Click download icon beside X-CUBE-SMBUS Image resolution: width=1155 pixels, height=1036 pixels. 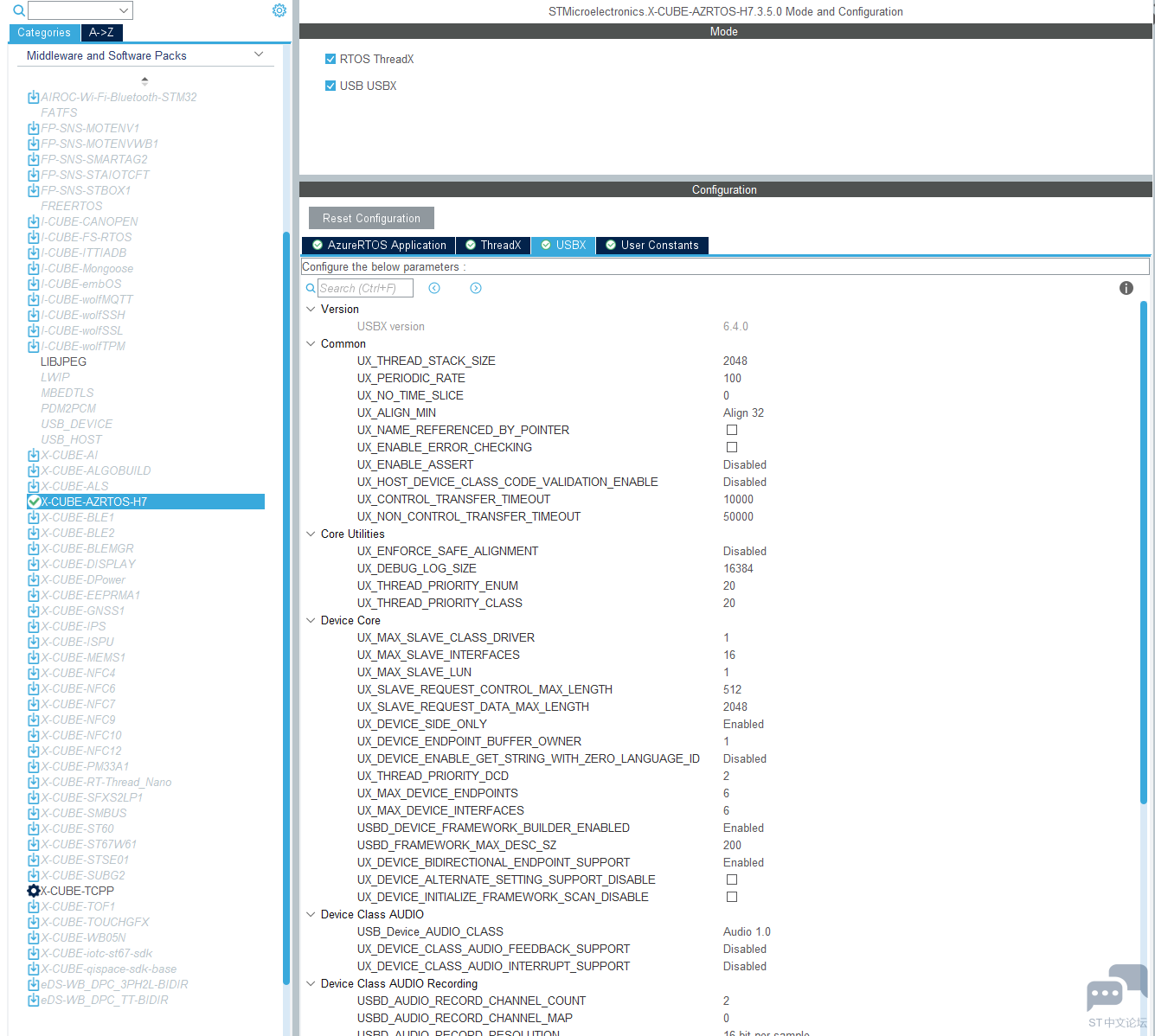[33, 813]
